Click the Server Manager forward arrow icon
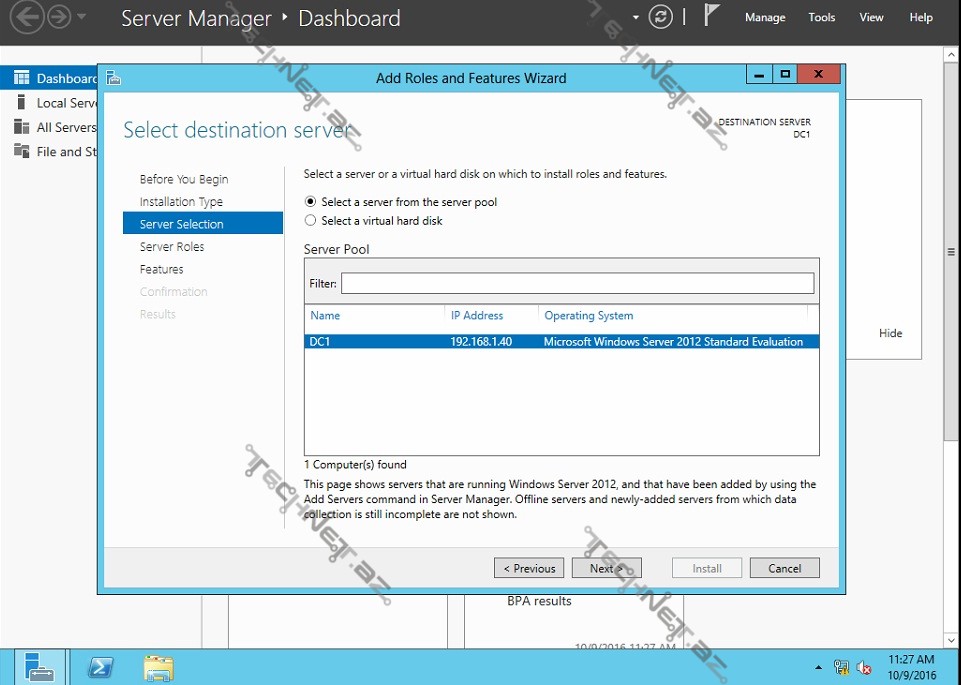This screenshot has width=961, height=685. 59,17
